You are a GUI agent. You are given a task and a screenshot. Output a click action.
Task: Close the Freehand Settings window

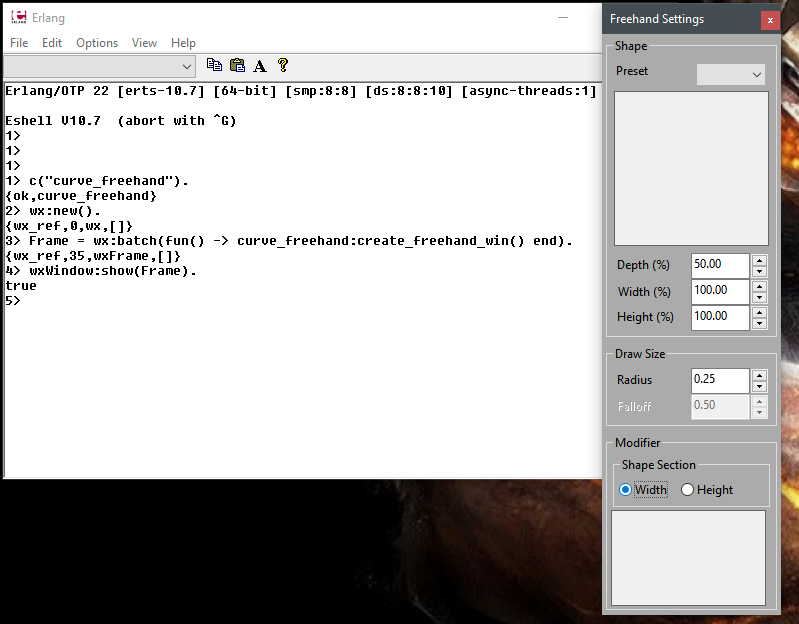(770, 20)
